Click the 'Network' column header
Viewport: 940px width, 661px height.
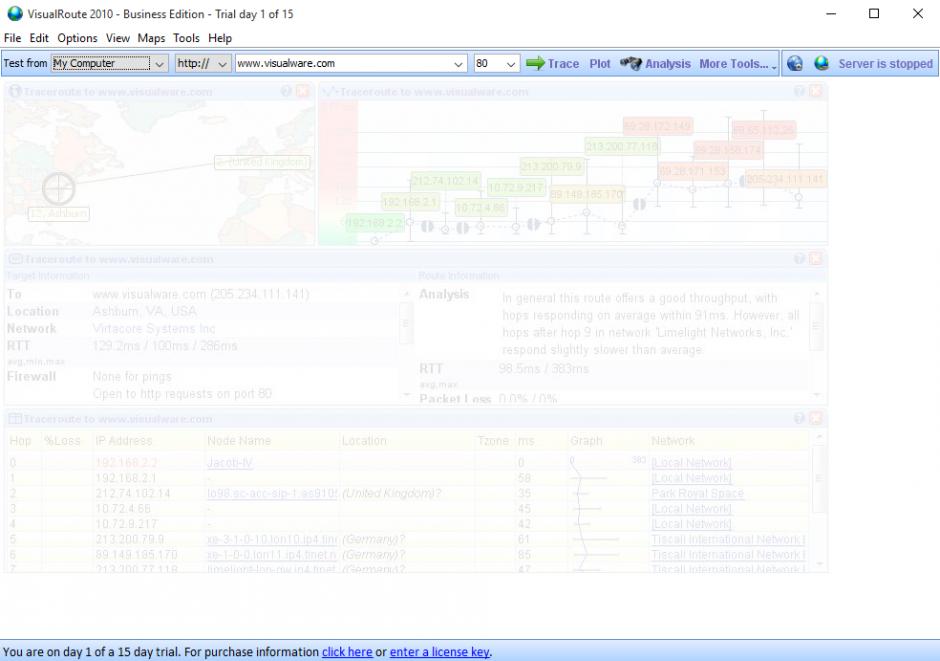click(673, 440)
